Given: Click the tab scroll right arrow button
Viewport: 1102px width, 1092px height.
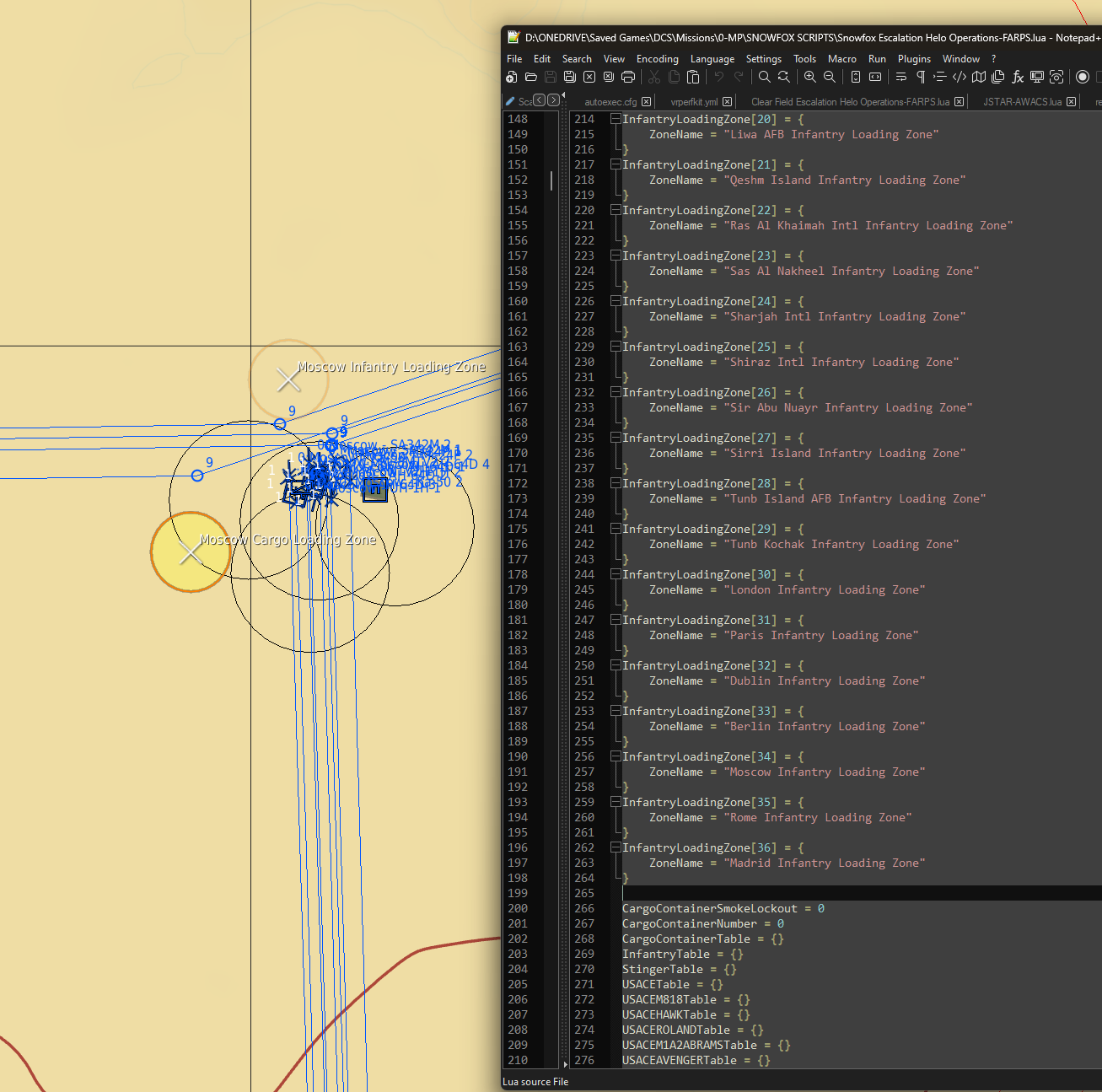Looking at the screenshot, I should (x=553, y=100).
